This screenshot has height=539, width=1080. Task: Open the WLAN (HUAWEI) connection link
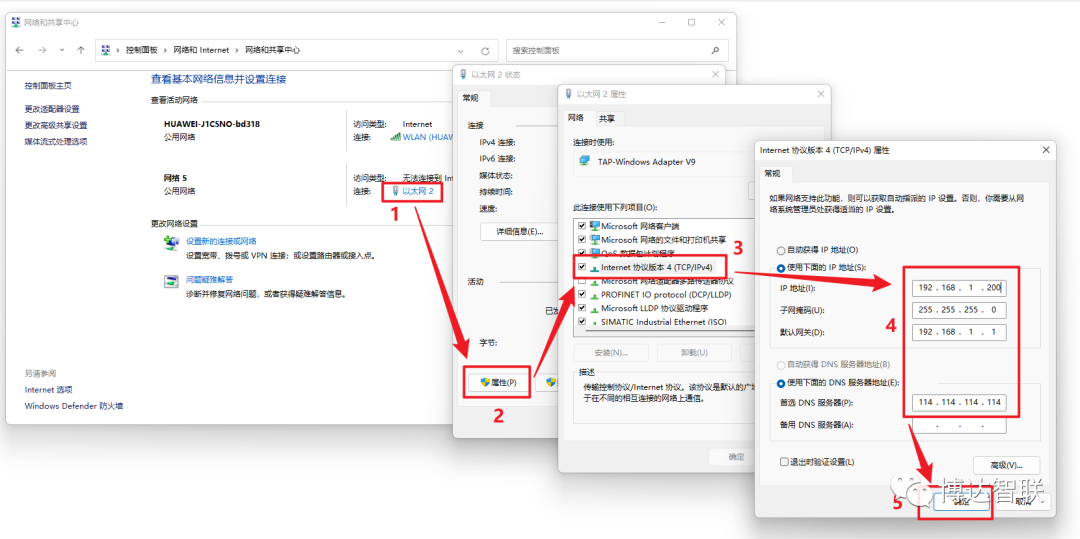pos(428,137)
